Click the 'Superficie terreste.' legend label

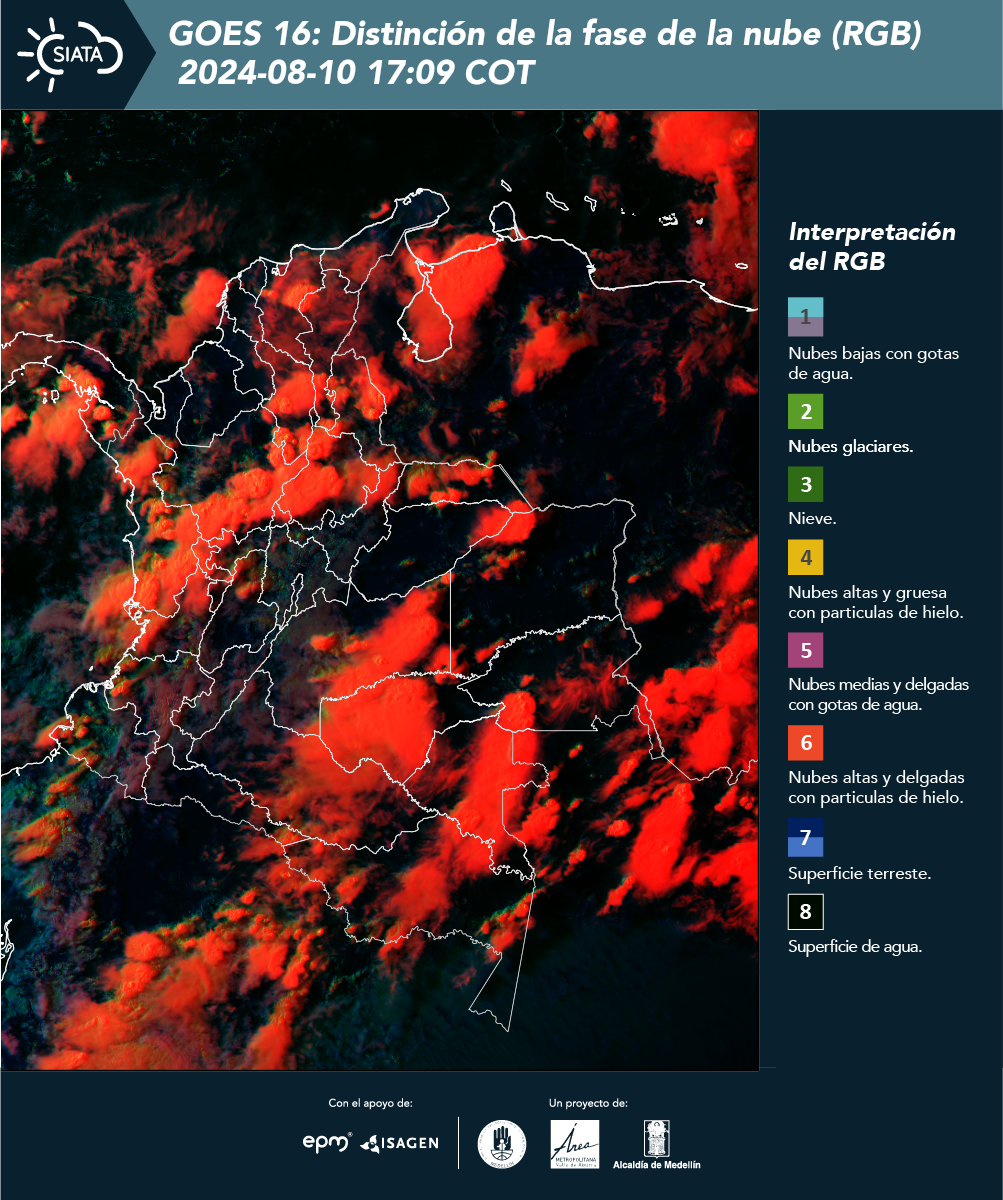pyautogui.click(x=860, y=874)
